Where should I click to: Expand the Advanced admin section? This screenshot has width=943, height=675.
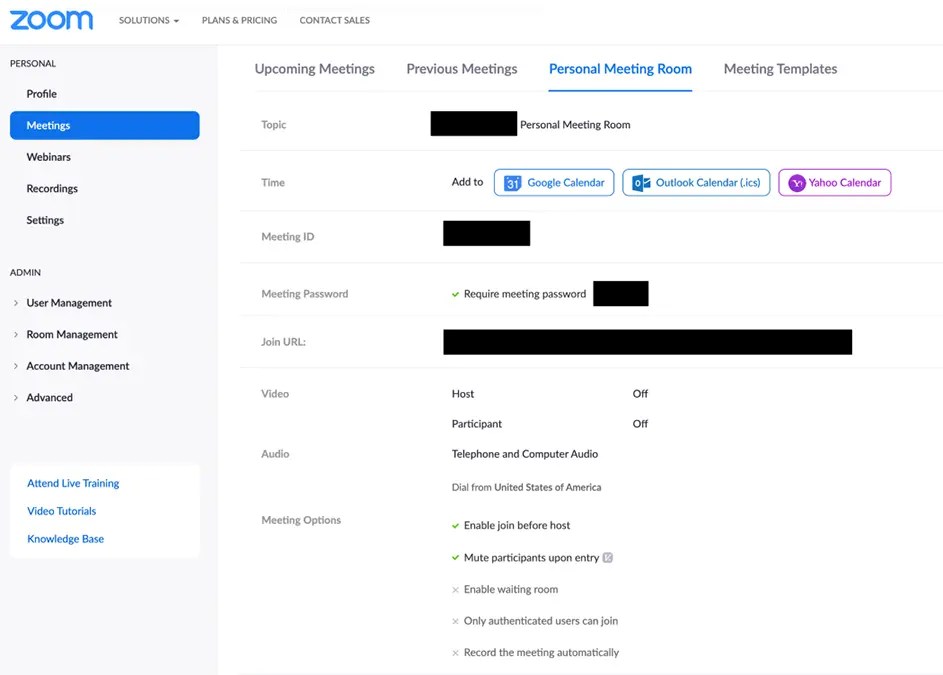48,397
